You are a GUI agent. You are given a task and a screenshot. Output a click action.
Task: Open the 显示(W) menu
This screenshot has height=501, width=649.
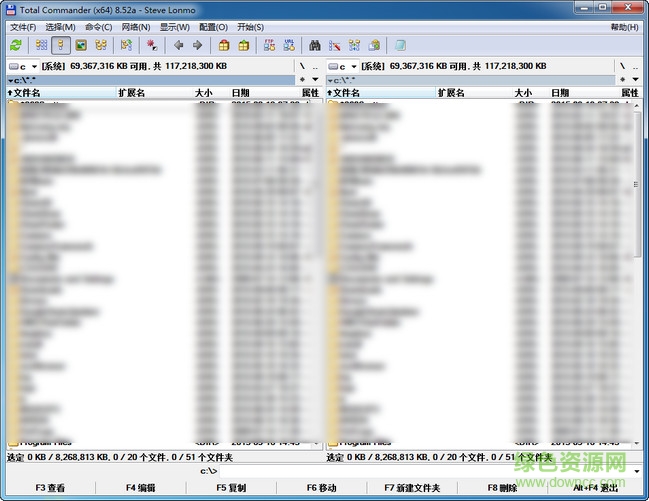coord(175,27)
